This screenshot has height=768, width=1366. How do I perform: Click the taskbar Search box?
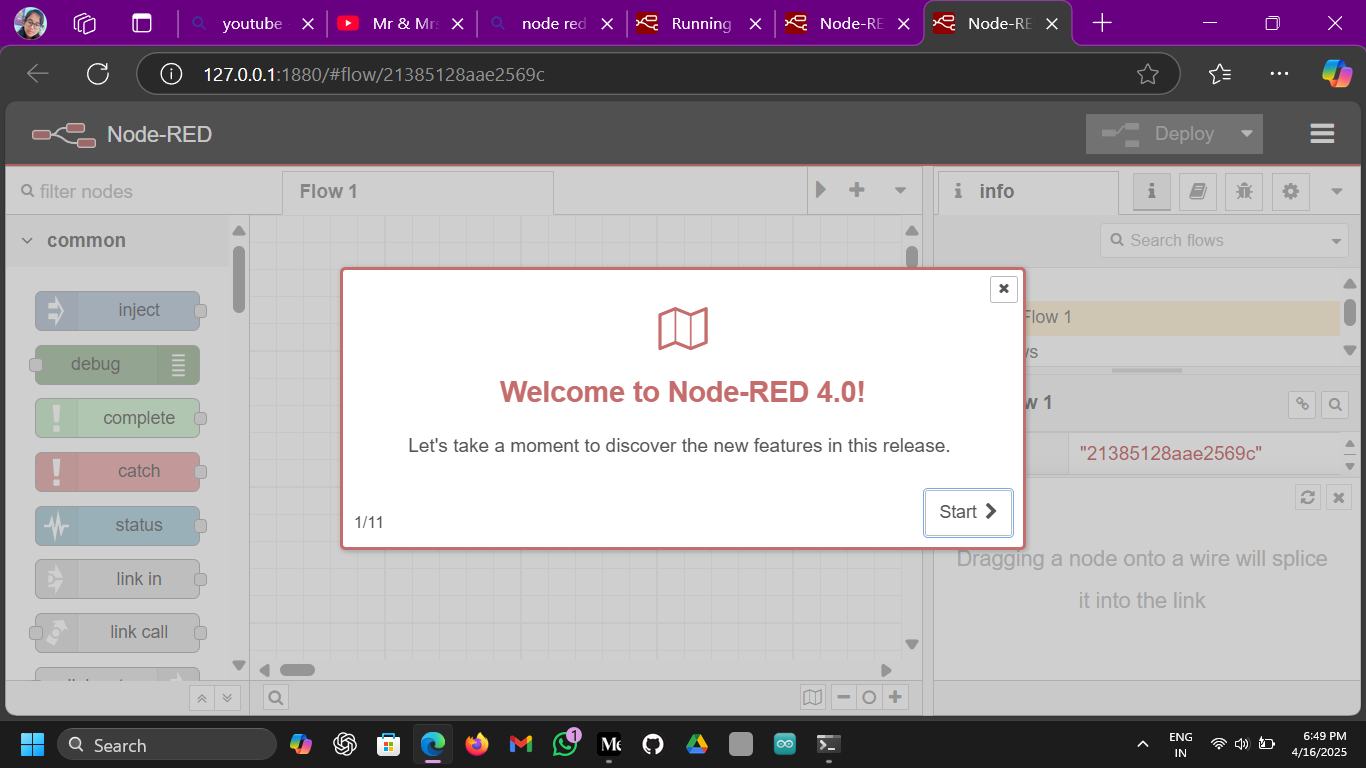(x=167, y=745)
